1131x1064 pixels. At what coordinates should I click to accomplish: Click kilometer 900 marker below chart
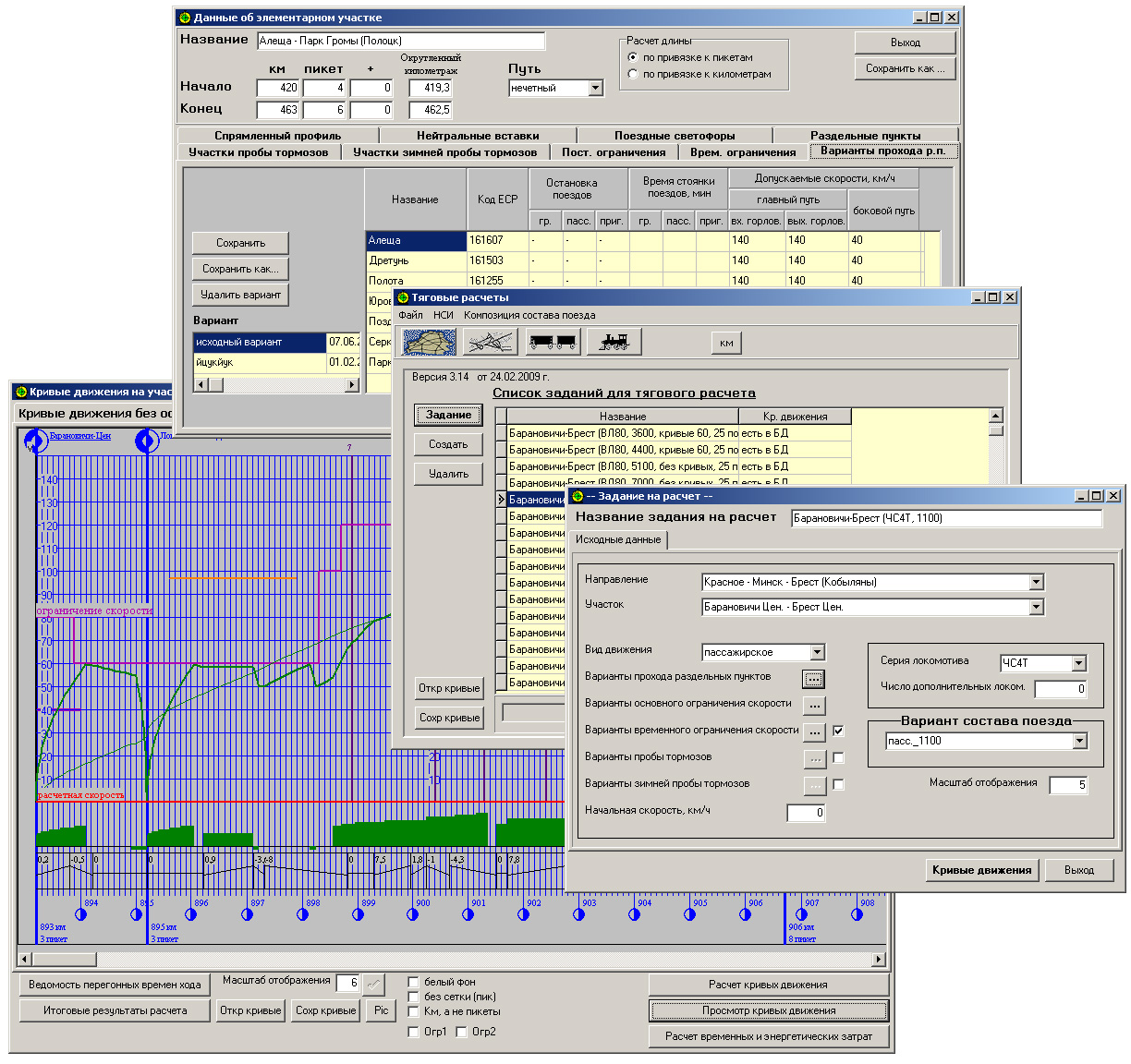(412, 914)
